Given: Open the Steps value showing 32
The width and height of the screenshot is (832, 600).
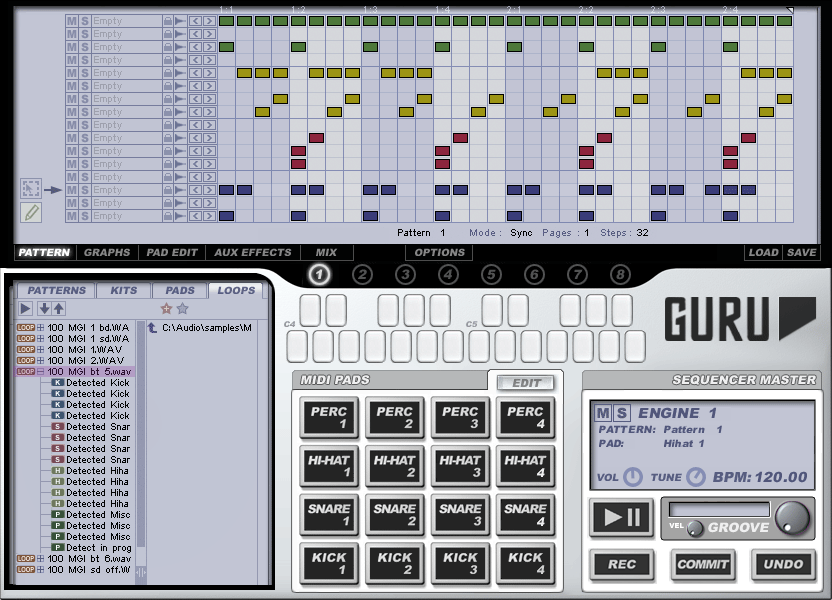Looking at the screenshot, I should [643, 233].
